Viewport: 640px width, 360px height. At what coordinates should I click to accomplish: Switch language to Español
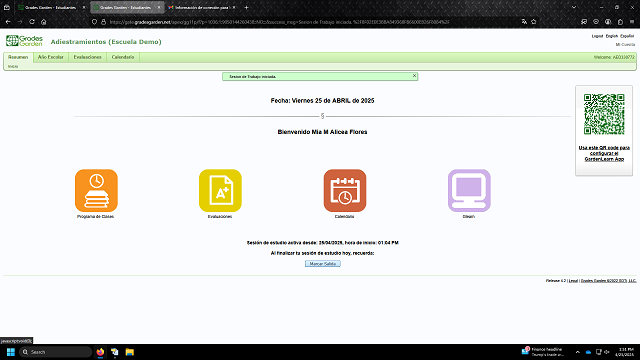click(x=627, y=36)
